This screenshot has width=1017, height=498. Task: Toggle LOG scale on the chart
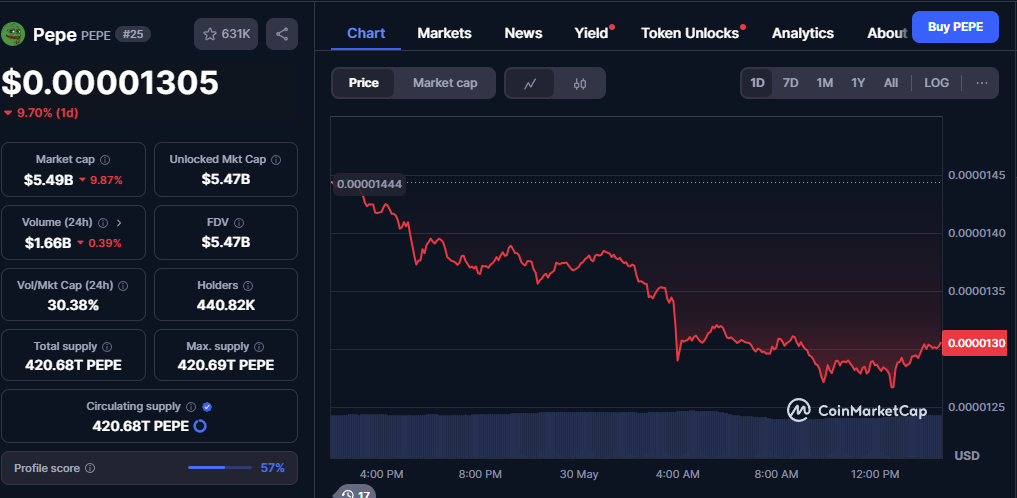937,83
